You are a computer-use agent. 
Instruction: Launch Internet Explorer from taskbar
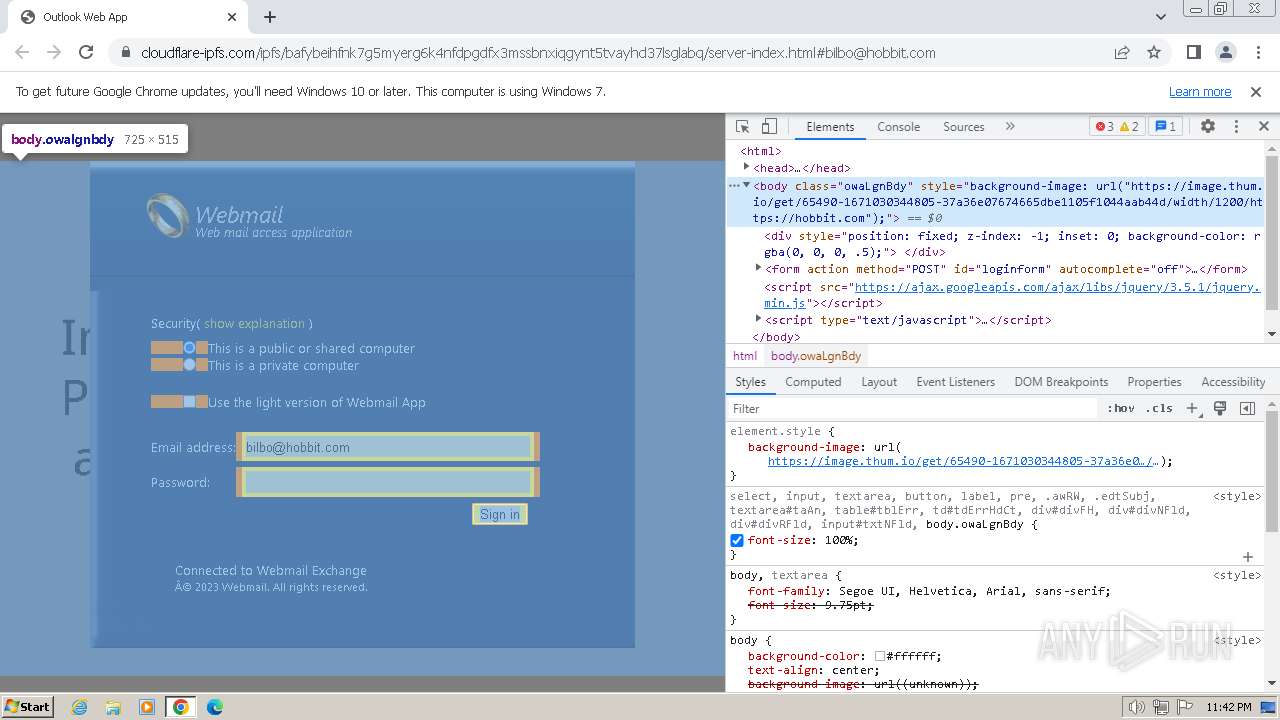[x=80, y=707]
